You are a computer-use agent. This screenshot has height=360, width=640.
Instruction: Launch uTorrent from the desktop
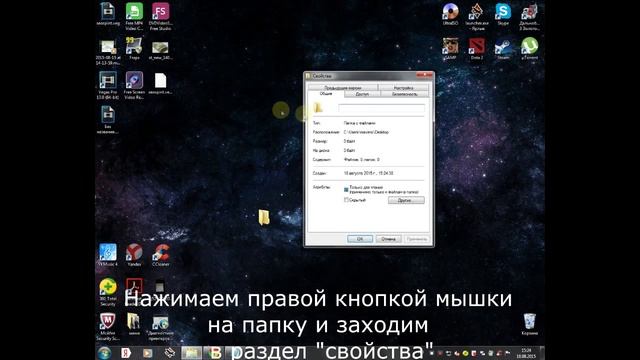(529, 49)
